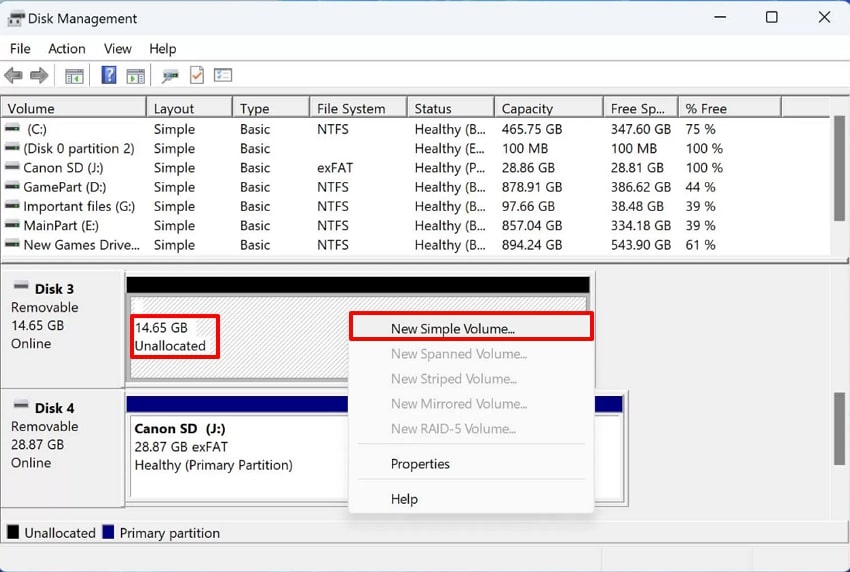This screenshot has height=572, width=850.
Task: Click the exFAT file system cell
Action: [335, 168]
